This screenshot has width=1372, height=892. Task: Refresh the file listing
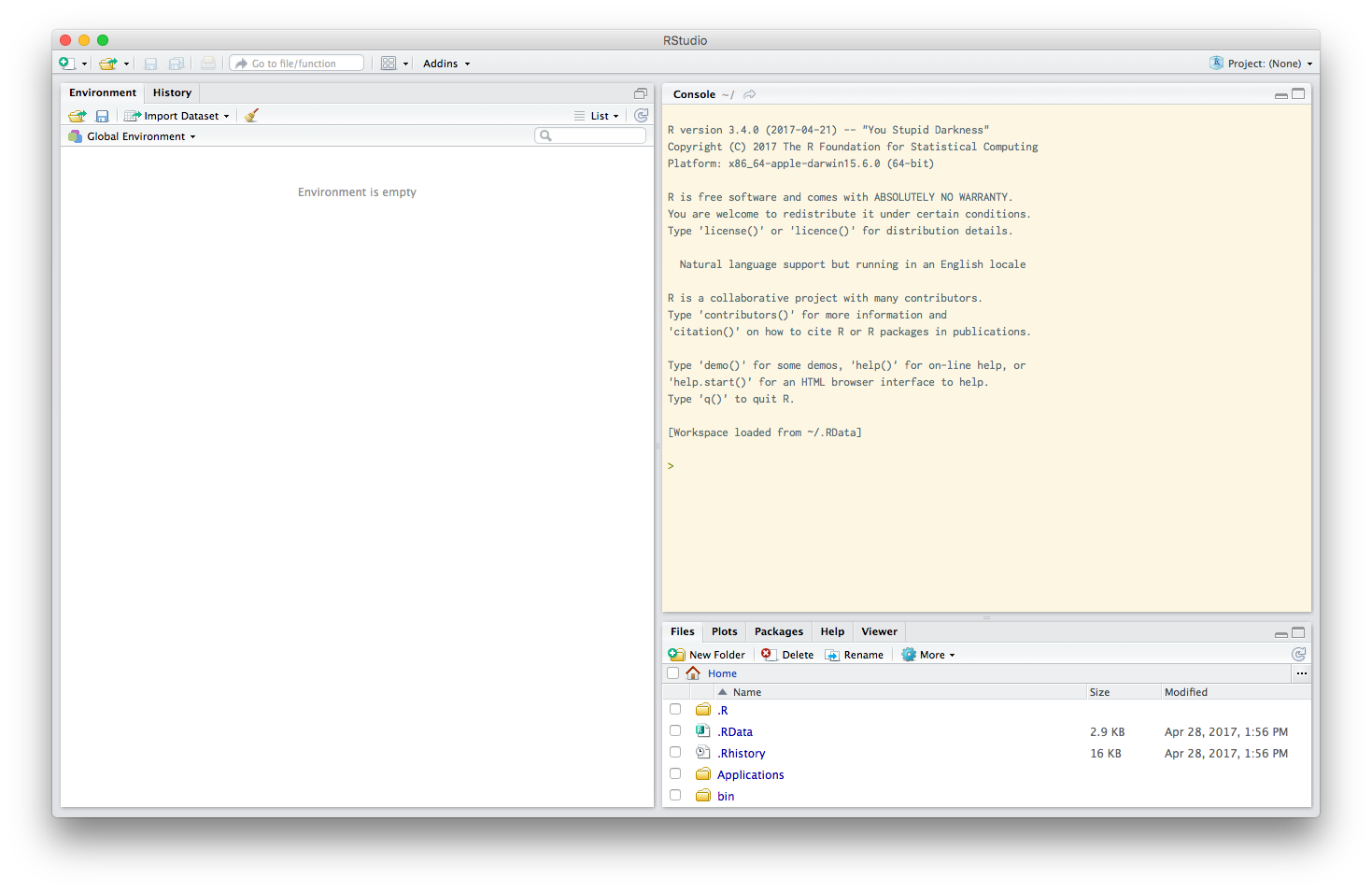point(1298,655)
